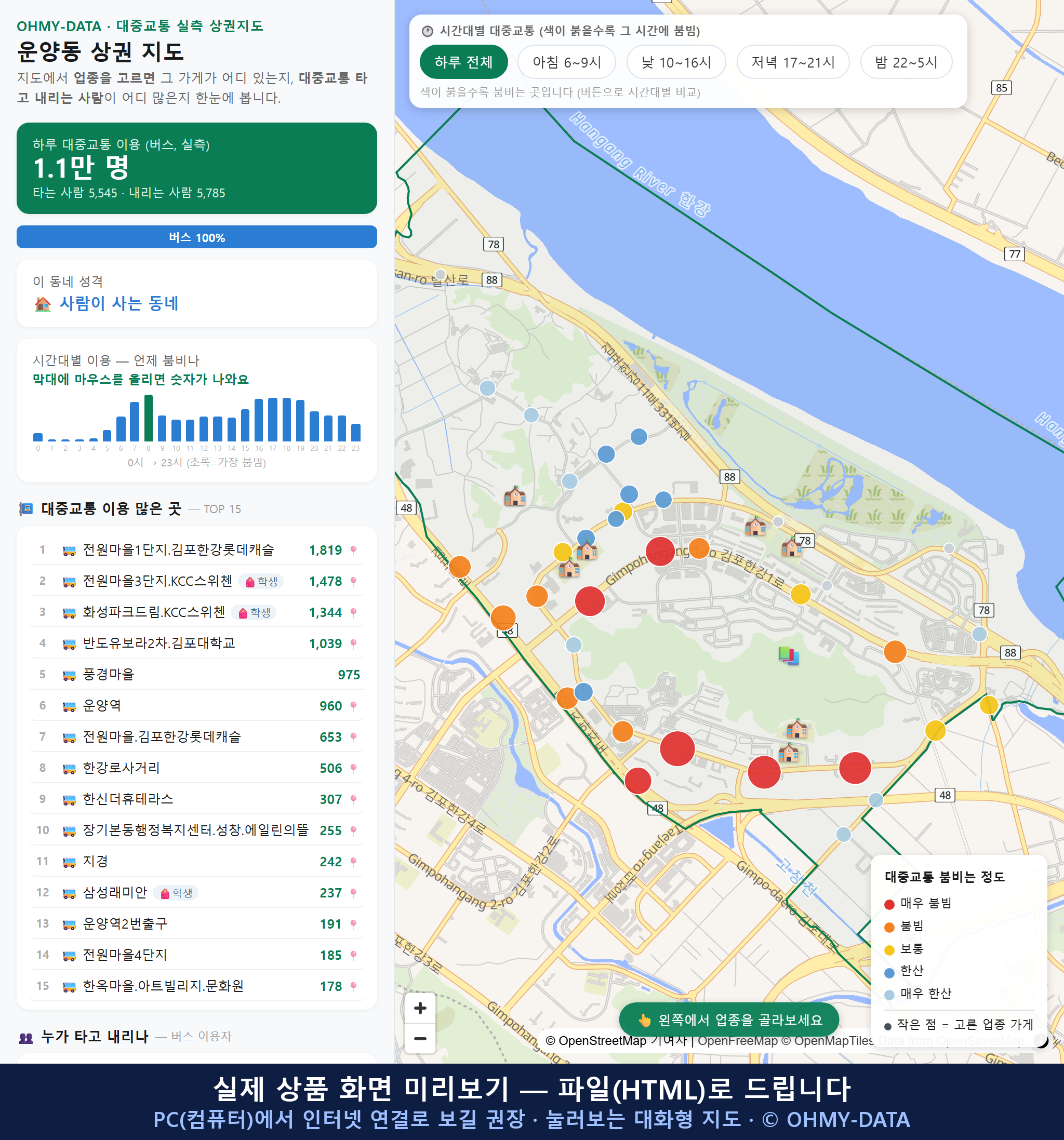Switch to 밤 22~5시 time filter

click(x=906, y=62)
